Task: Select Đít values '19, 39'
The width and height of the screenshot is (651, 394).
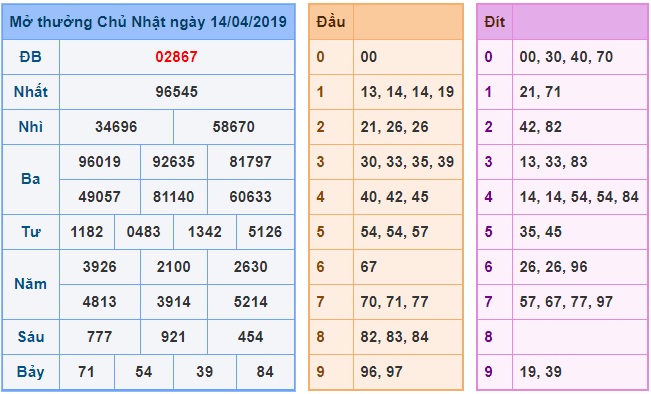Action: [x=540, y=372]
